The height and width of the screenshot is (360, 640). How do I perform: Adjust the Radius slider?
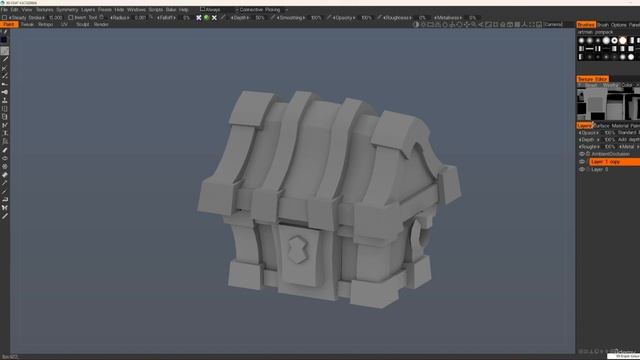pyautogui.click(x=120, y=18)
